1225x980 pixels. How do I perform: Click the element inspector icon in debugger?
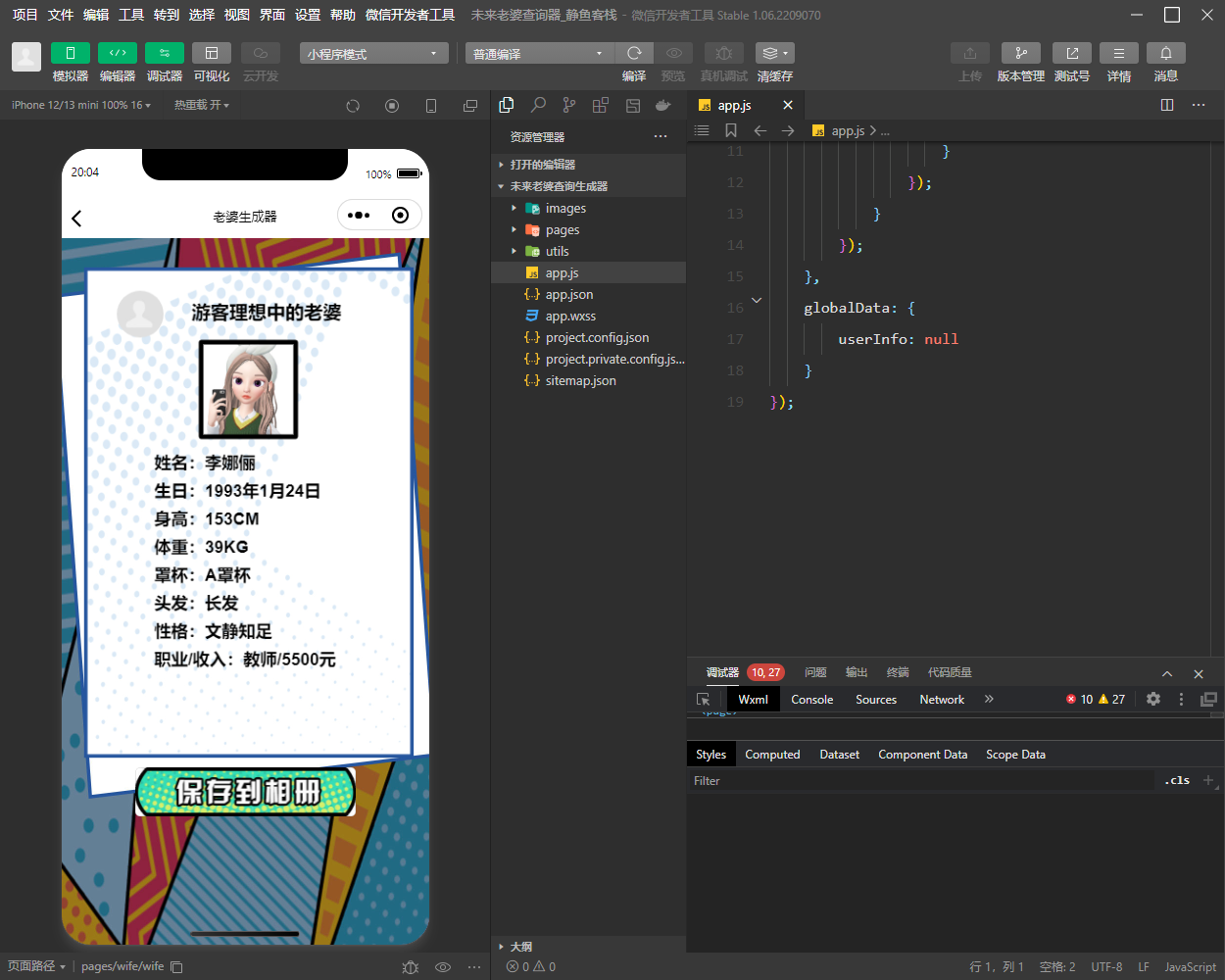(703, 700)
